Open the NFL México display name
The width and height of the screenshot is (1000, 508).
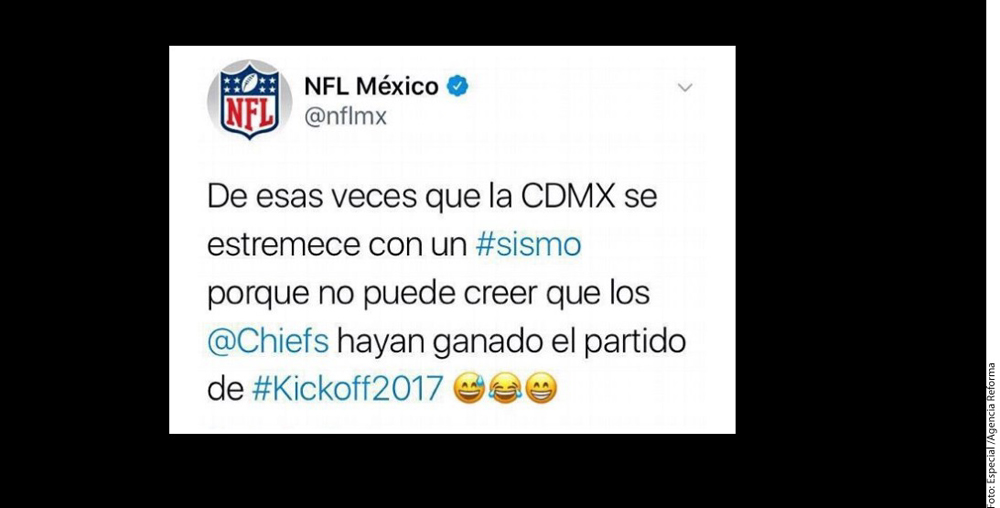pos(371,86)
